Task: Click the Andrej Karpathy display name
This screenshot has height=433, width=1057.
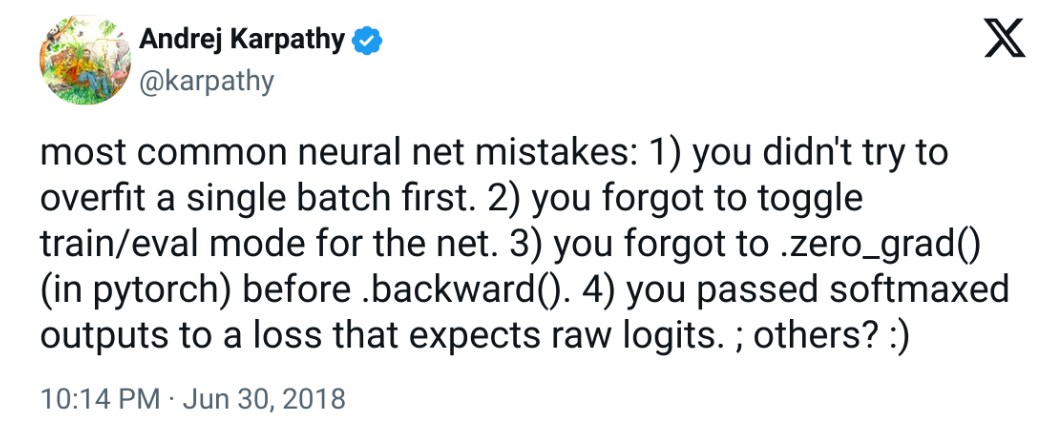Action: pyautogui.click(x=242, y=41)
